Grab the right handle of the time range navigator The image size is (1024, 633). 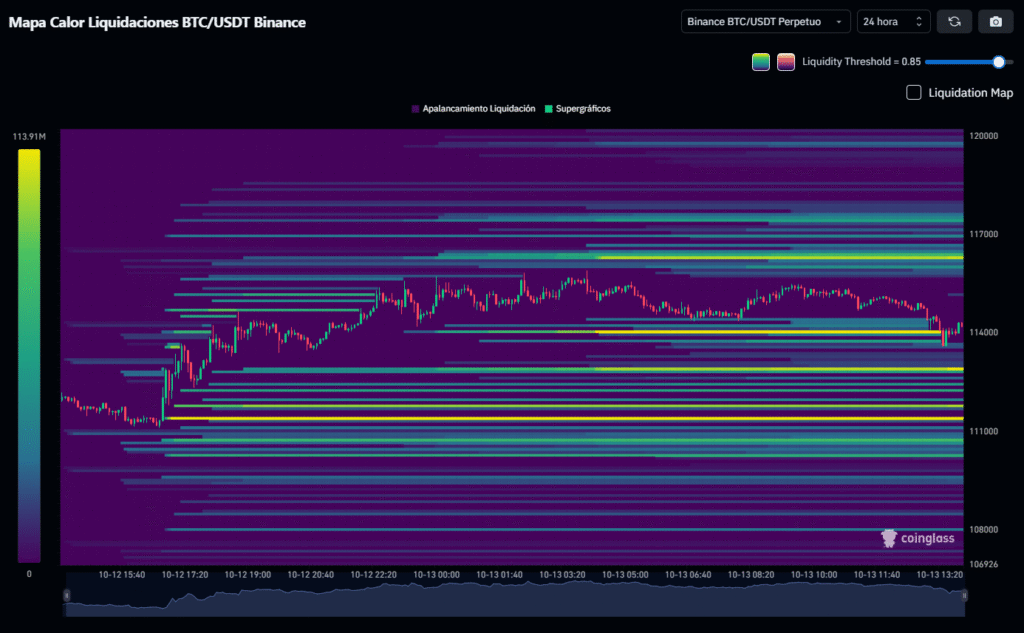965,595
